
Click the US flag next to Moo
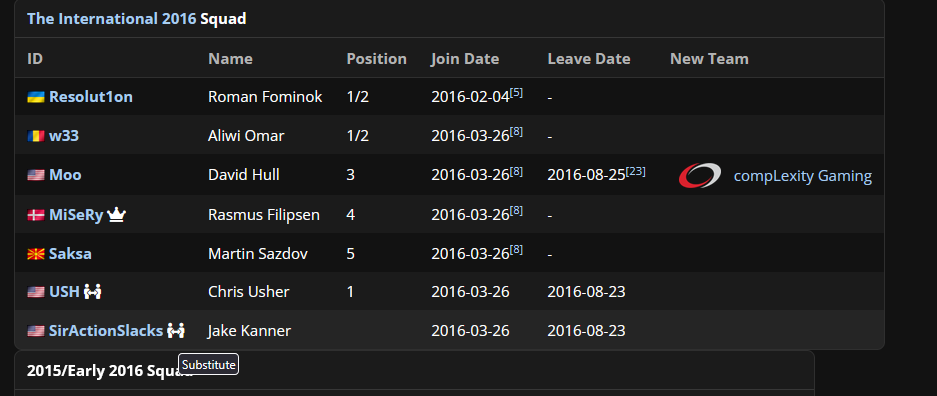[x=36, y=175]
